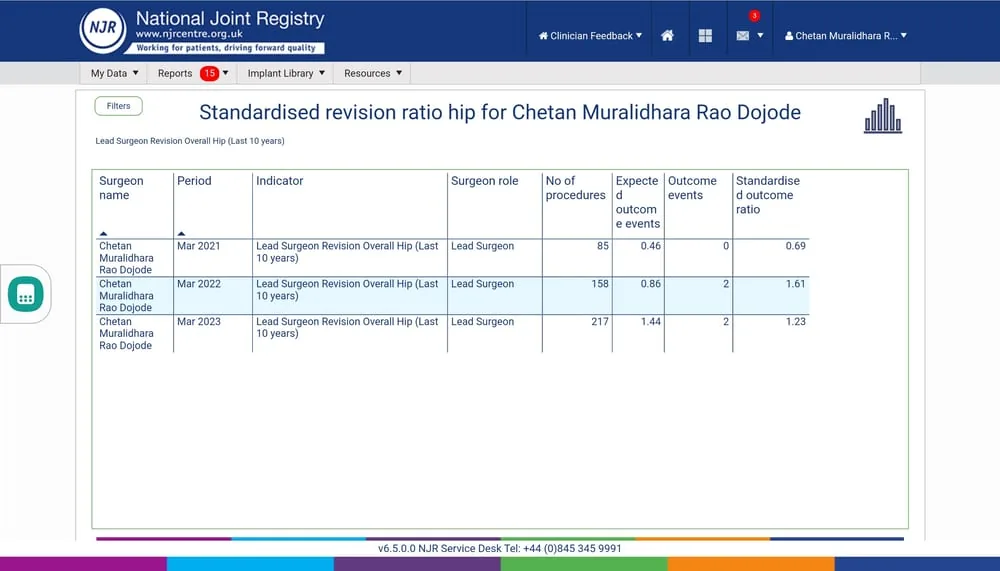
Task: Click the Lead Surgeon Revision Overall Hip subtitle
Action: [190, 141]
